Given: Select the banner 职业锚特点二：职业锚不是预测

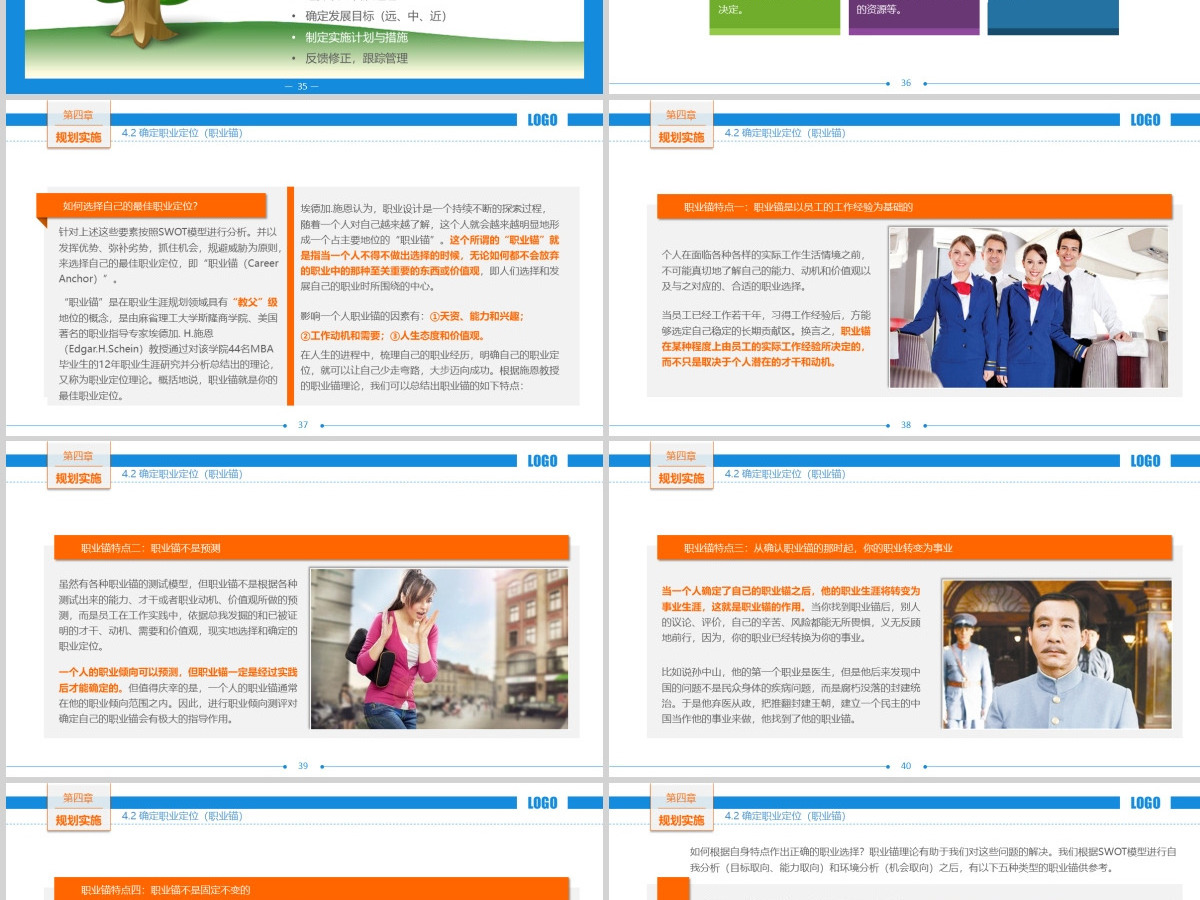Looking at the screenshot, I should click(311, 548).
